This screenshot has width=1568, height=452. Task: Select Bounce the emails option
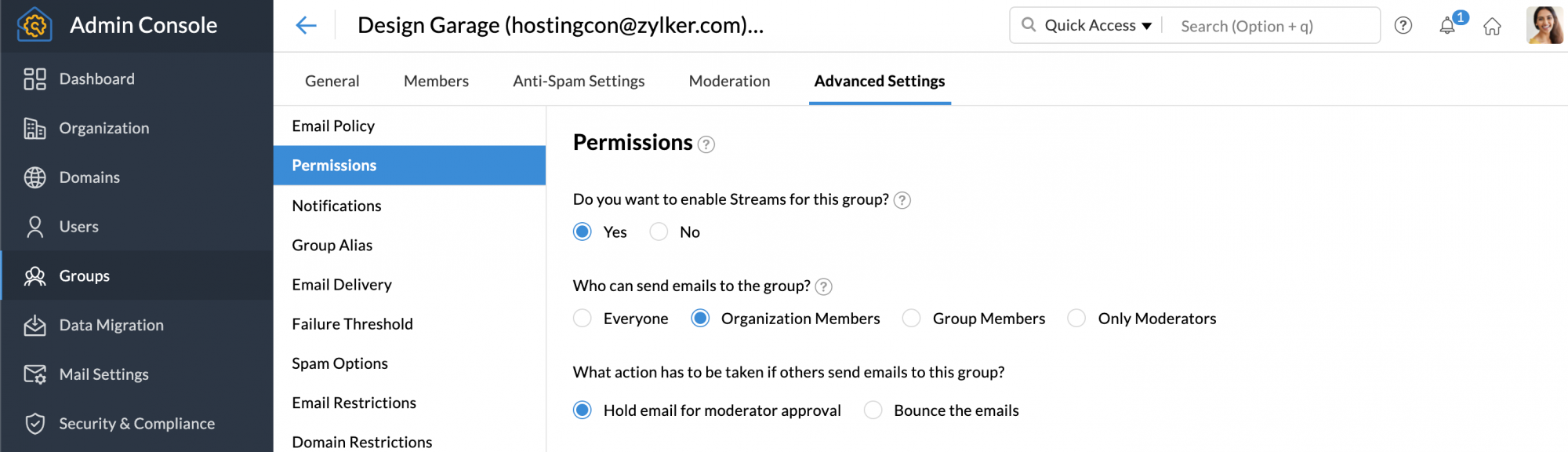coord(873,410)
